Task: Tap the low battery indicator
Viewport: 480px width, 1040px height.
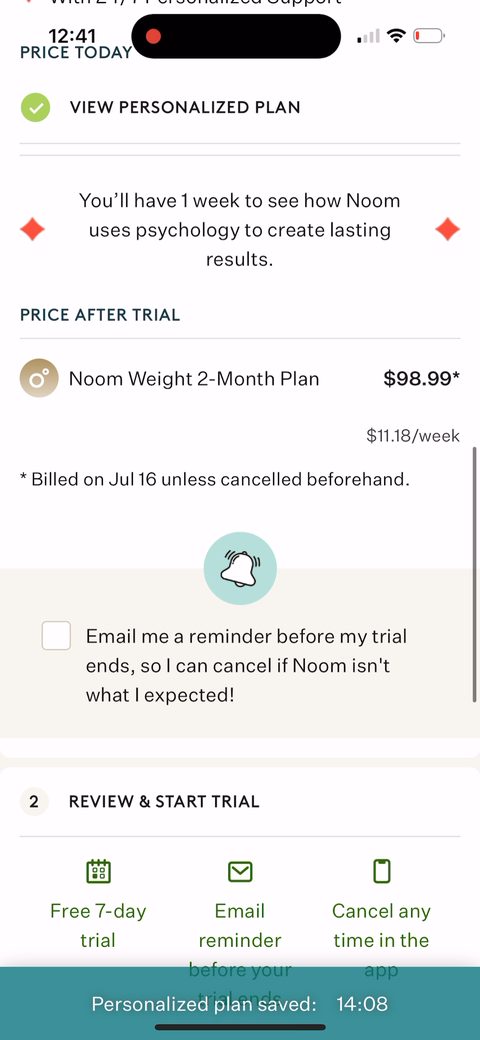Action: (x=428, y=36)
